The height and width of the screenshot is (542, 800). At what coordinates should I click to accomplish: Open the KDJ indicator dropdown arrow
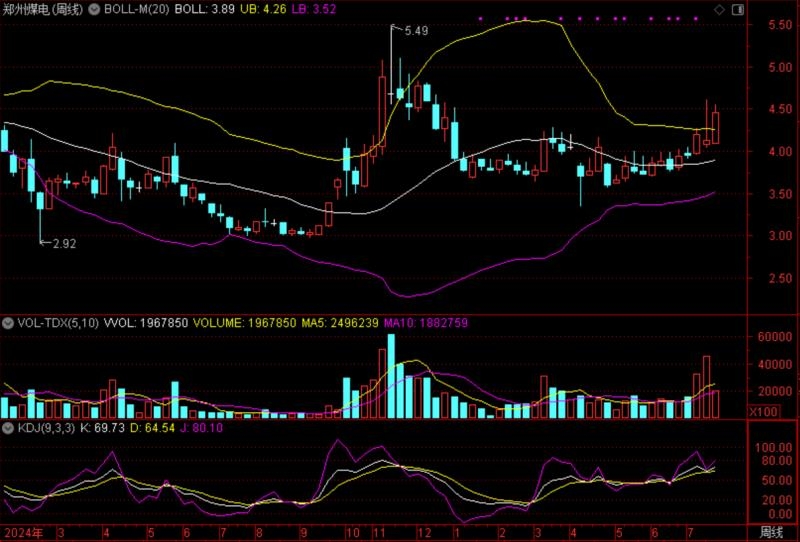(8, 428)
